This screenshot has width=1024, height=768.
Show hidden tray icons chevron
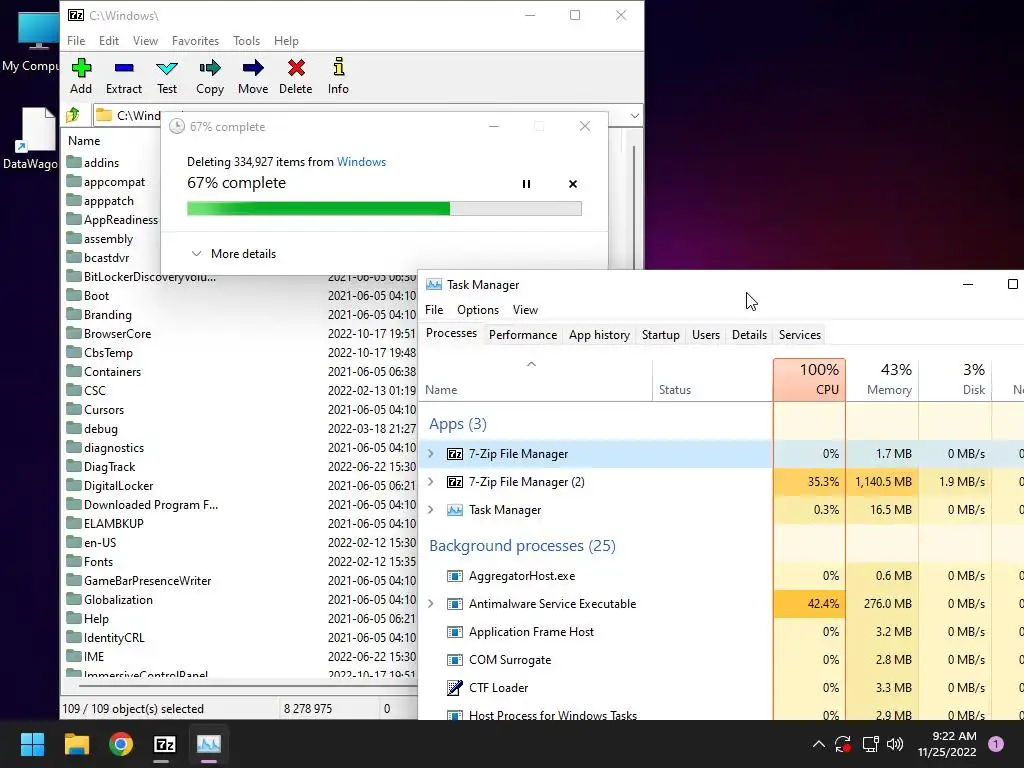818,744
